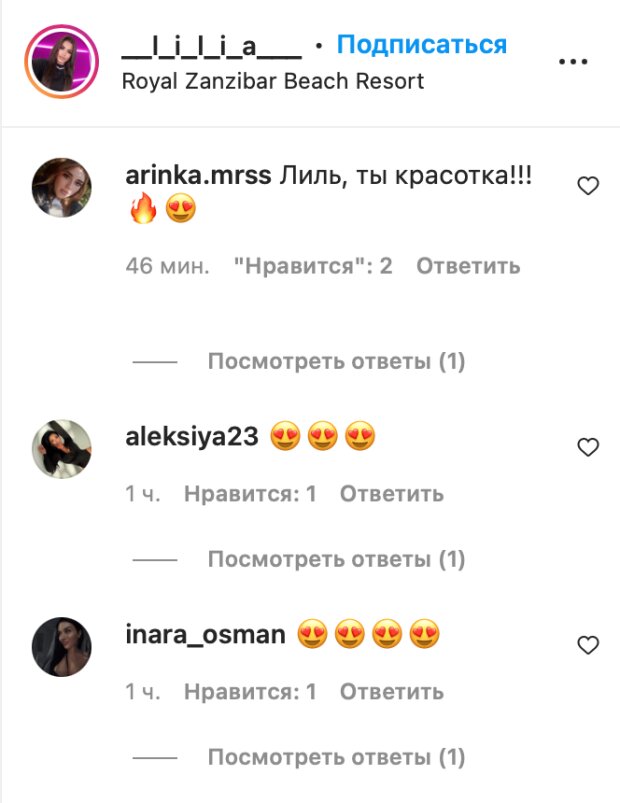Open arinka.mrss username in comment

point(198,176)
